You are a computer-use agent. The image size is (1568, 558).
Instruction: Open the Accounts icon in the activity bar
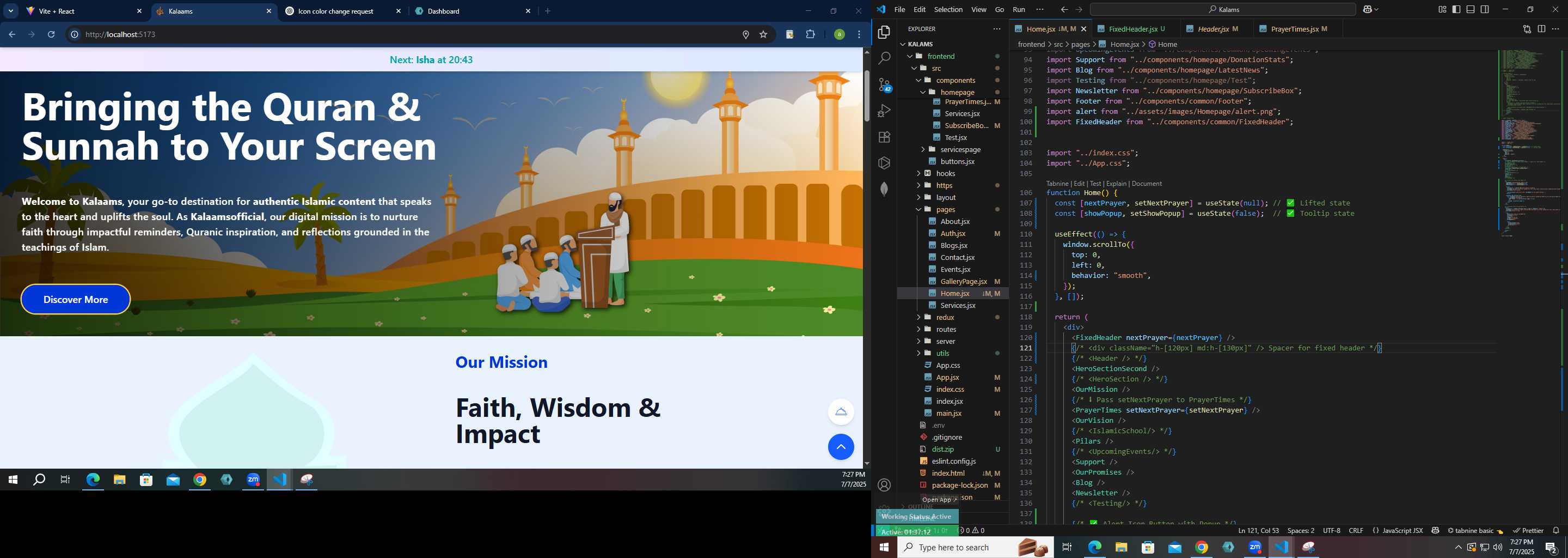point(884,486)
